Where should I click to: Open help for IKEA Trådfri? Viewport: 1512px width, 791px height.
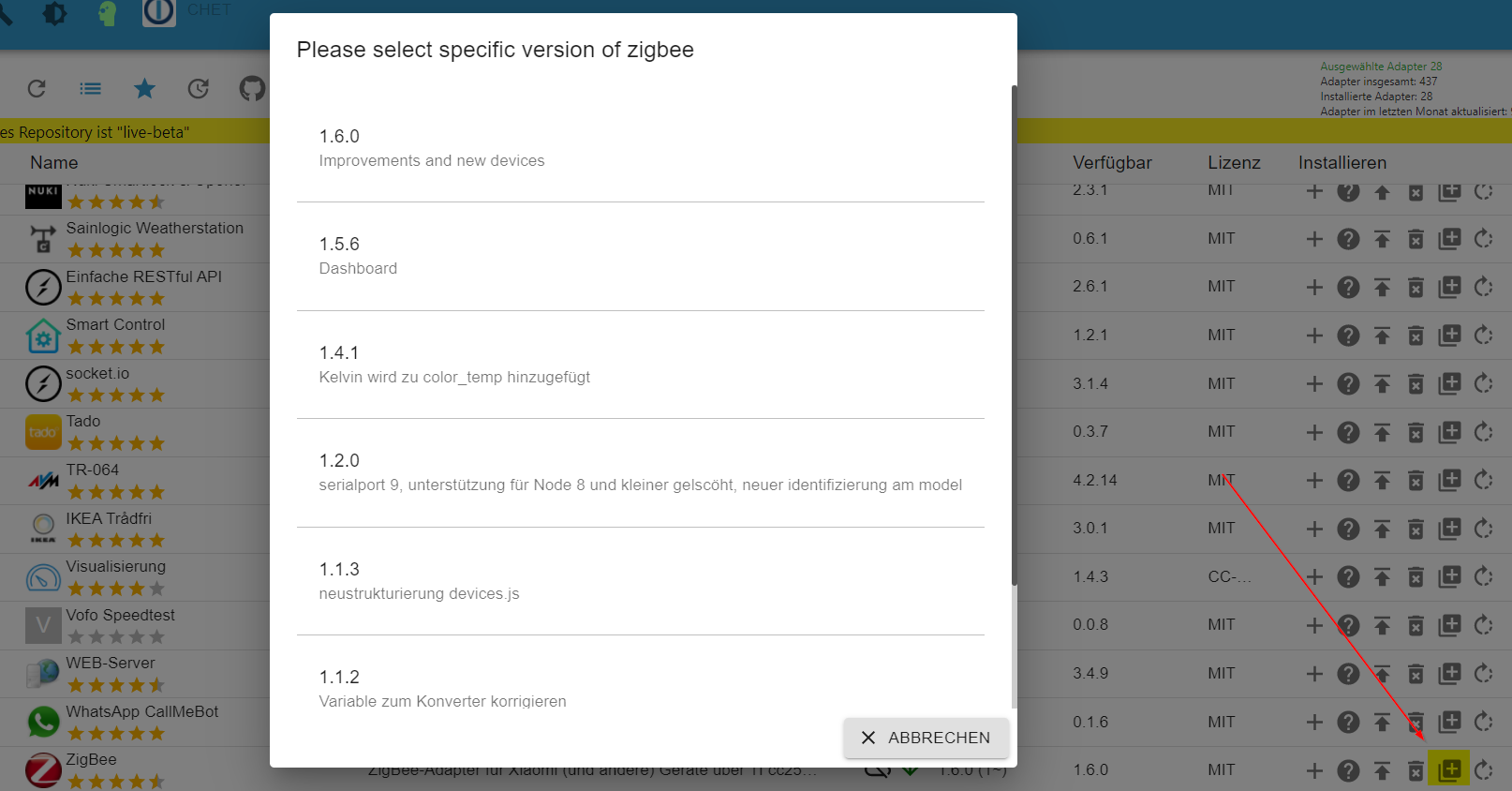point(1348,529)
